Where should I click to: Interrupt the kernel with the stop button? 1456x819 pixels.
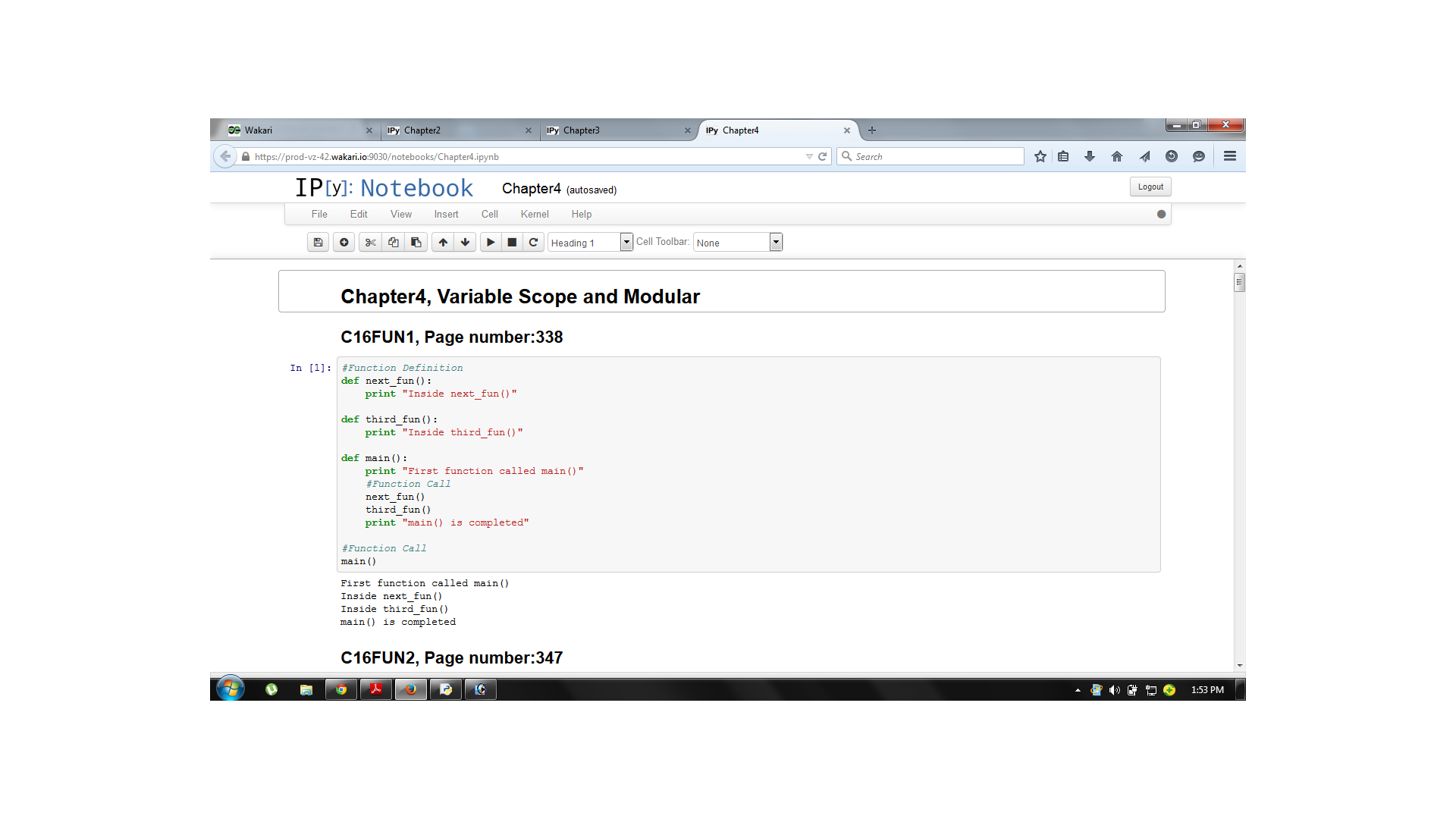512,242
